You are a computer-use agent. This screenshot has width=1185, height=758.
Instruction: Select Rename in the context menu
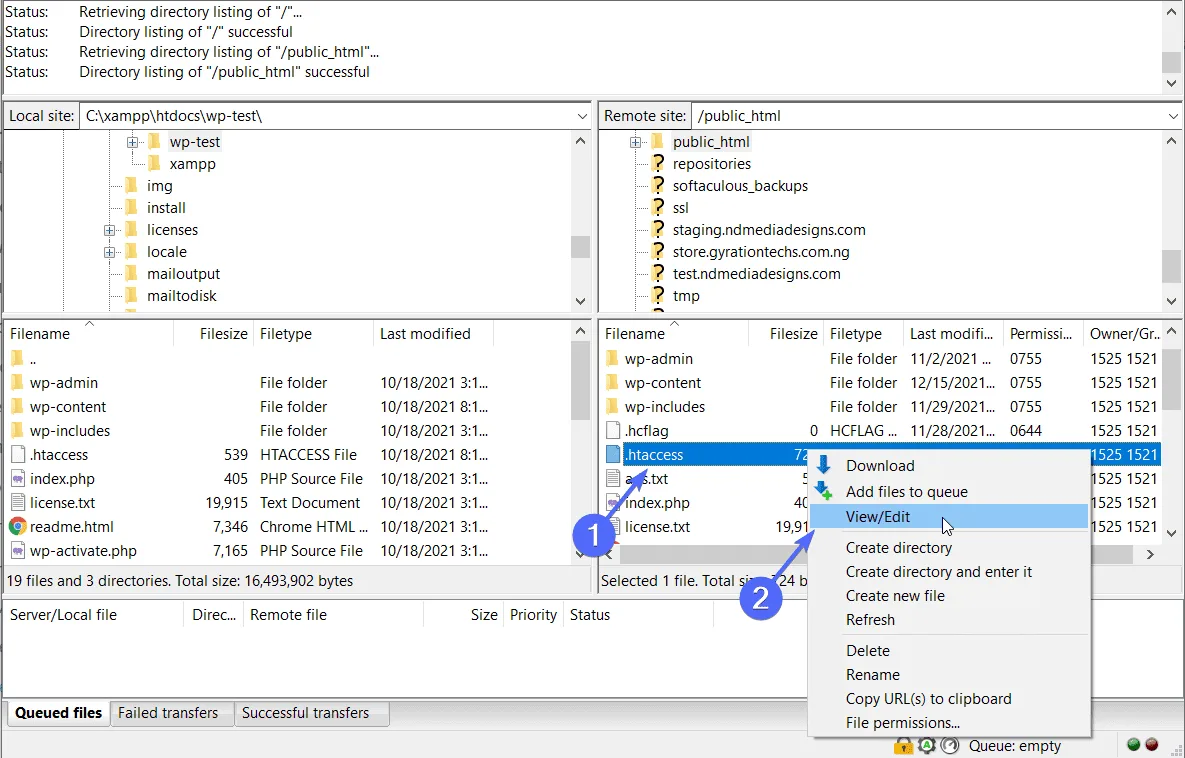(x=948, y=675)
